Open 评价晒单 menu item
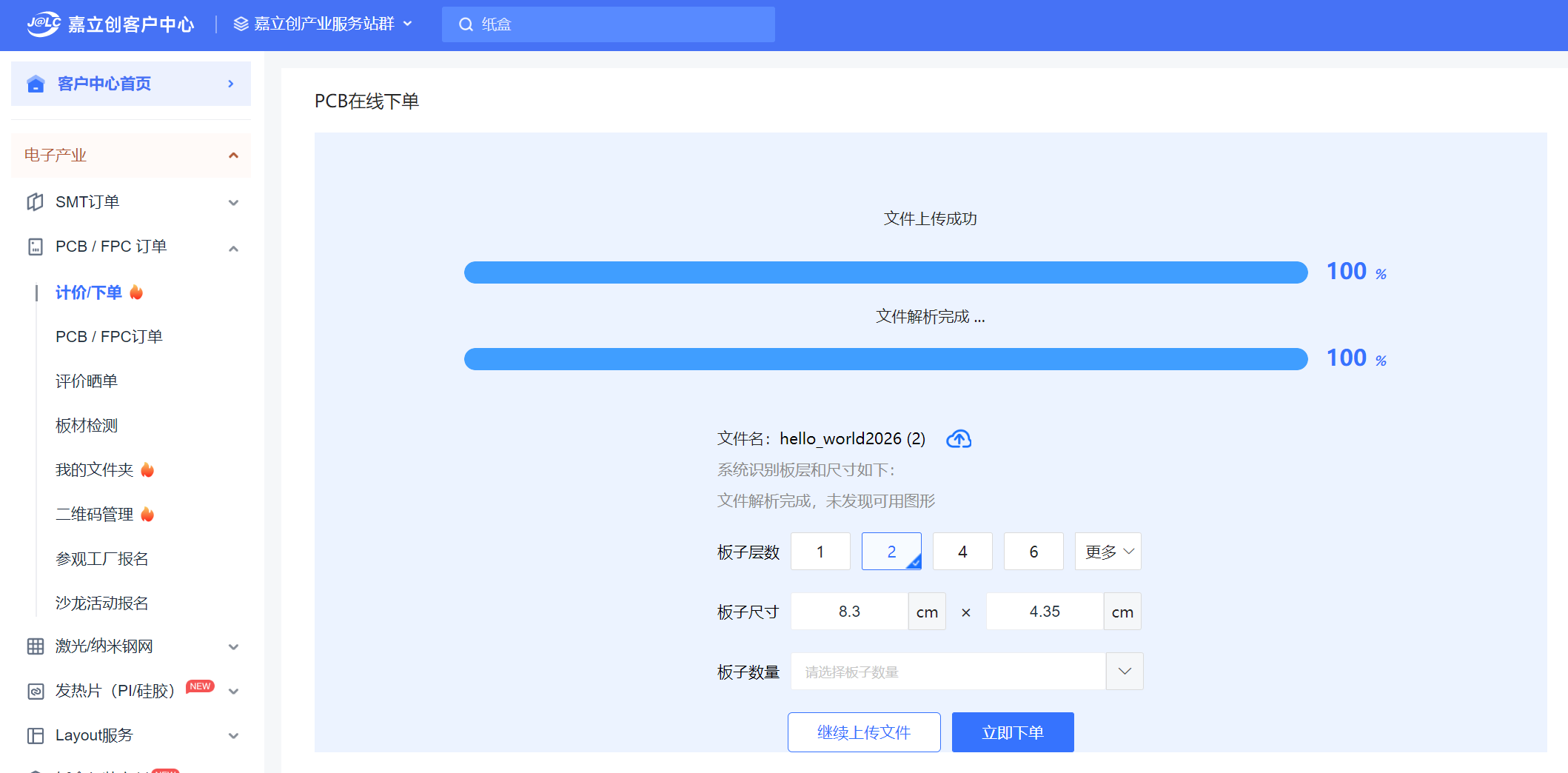 [x=87, y=381]
